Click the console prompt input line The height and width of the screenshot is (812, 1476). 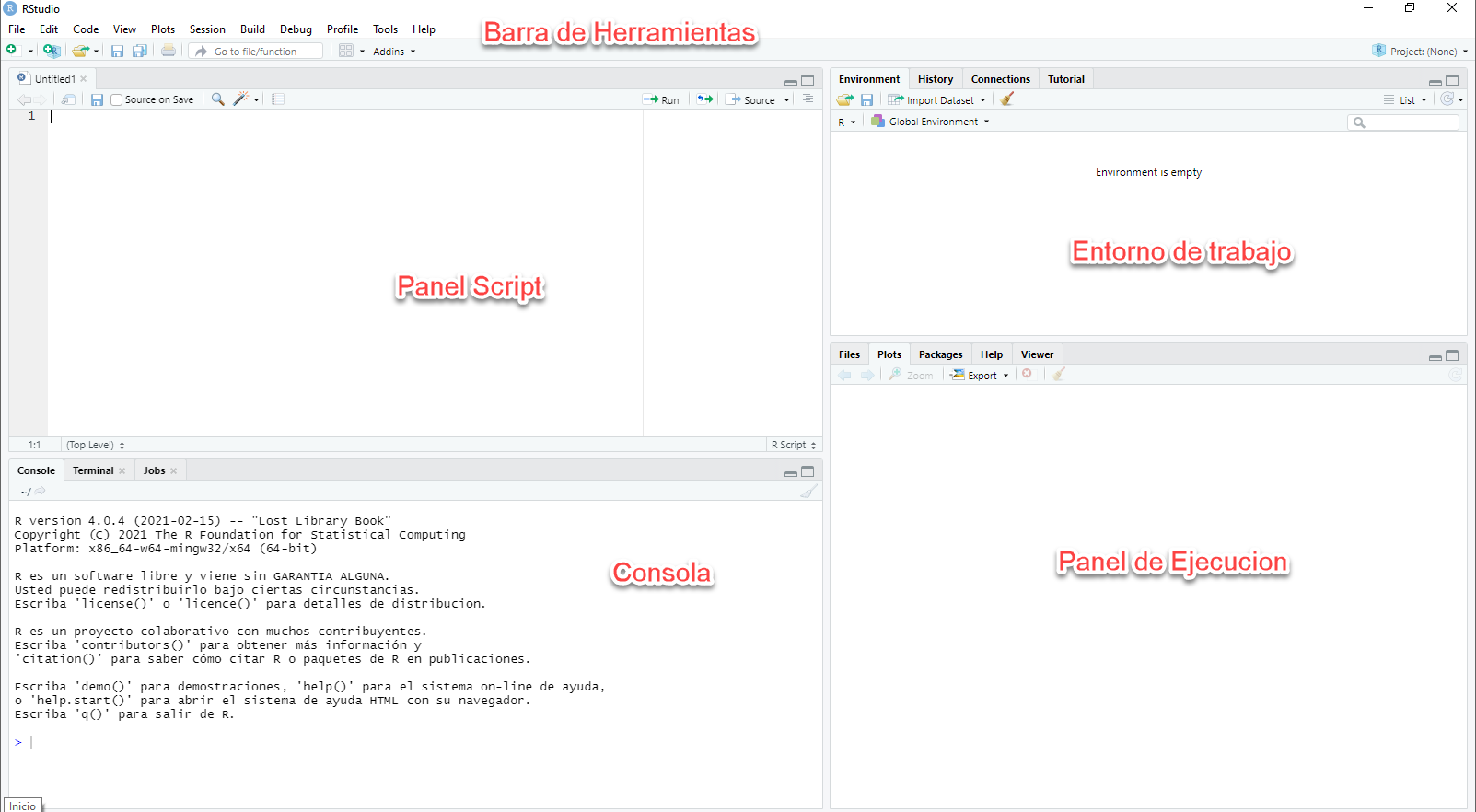pos(414,742)
